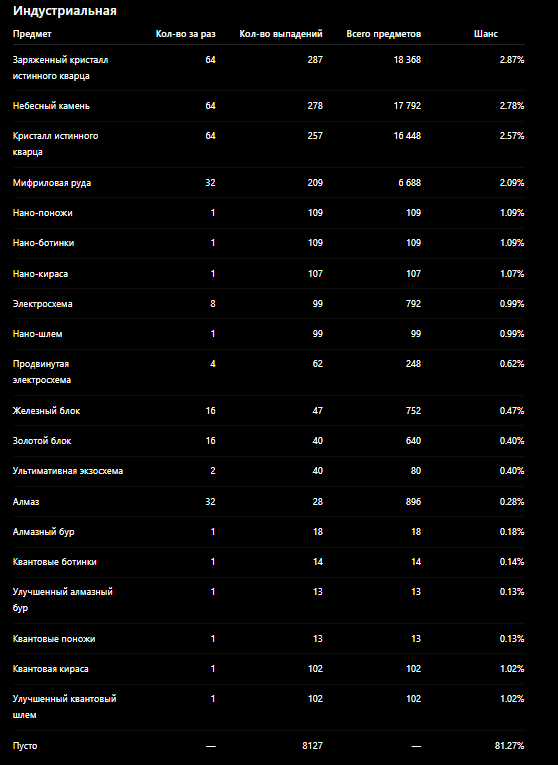558x765 pixels.
Task: Select the Квантовая кираса item
Action: pyautogui.click(x=51, y=669)
